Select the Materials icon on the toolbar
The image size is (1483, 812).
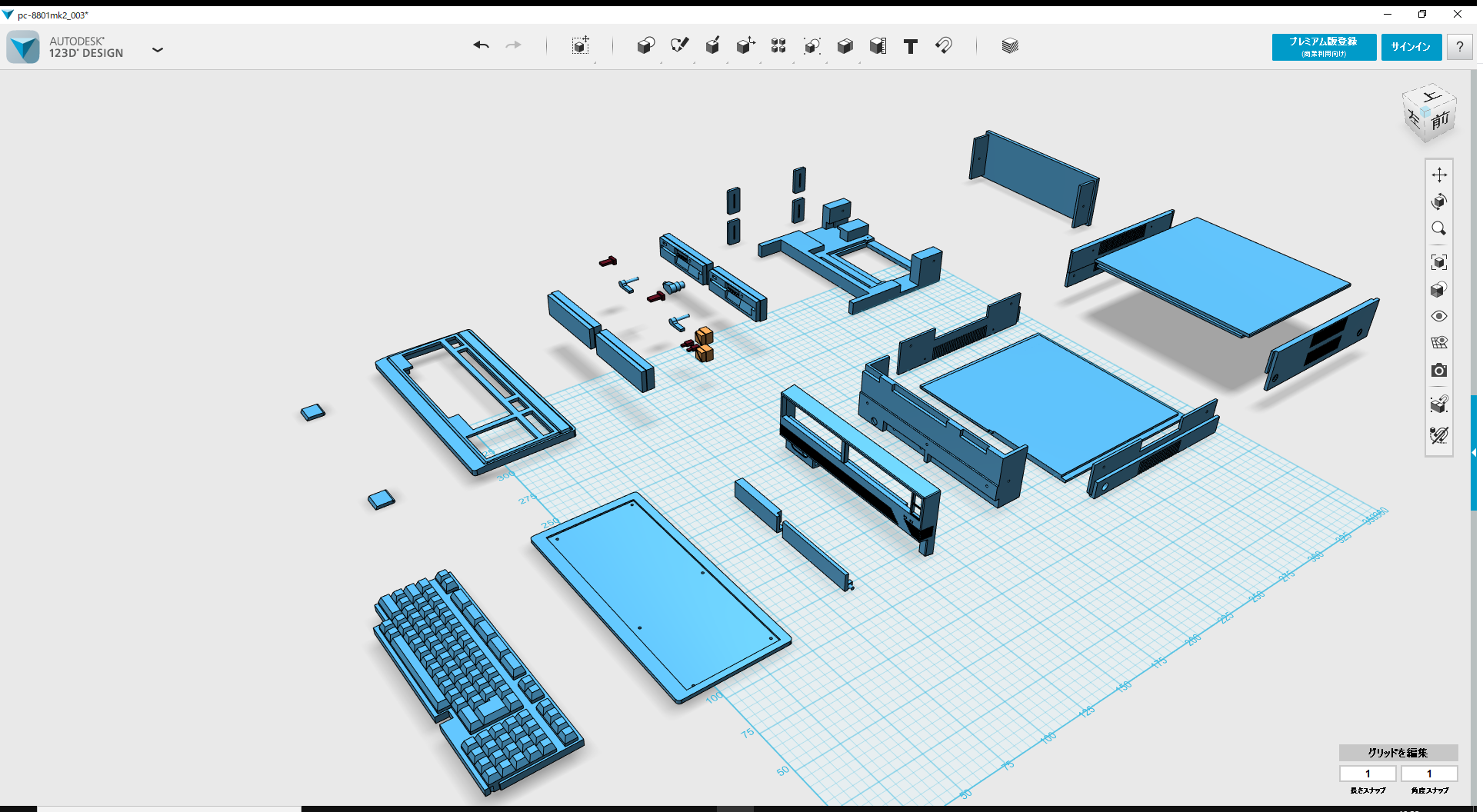[x=1009, y=46]
